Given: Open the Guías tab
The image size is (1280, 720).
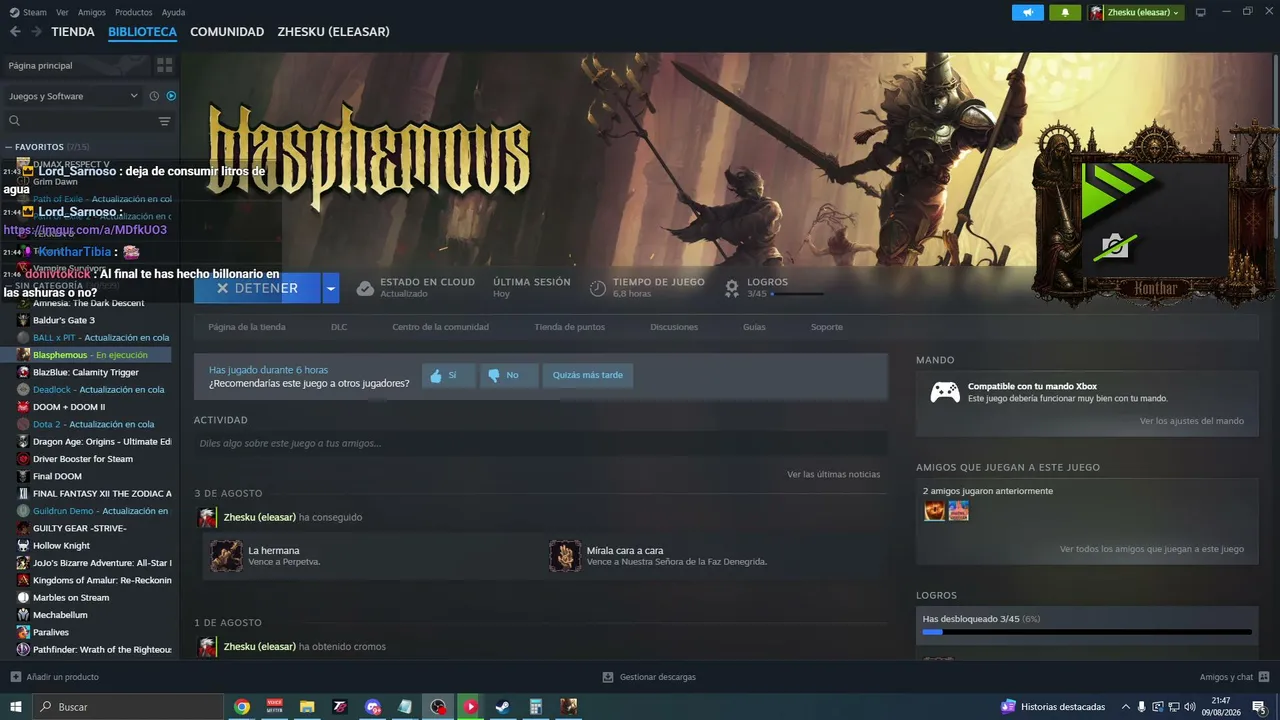Looking at the screenshot, I should (x=754, y=327).
